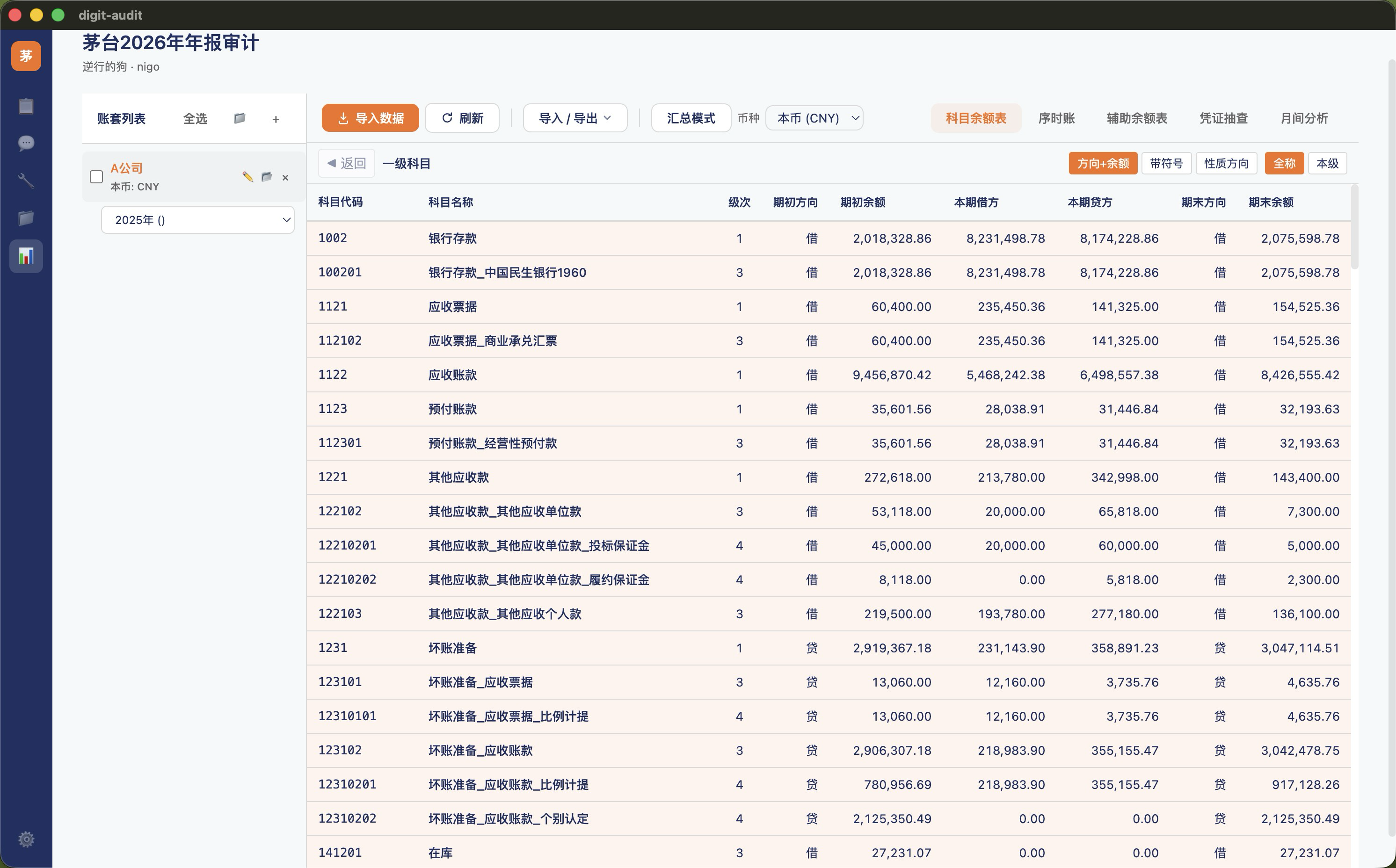Tick the A公司 checkbox
This screenshot has width=1396, height=868.
pyautogui.click(x=96, y=177)
